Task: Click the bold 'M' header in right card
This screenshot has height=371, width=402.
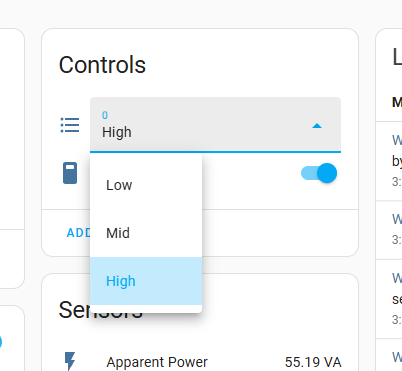Action: pos(397,102)
